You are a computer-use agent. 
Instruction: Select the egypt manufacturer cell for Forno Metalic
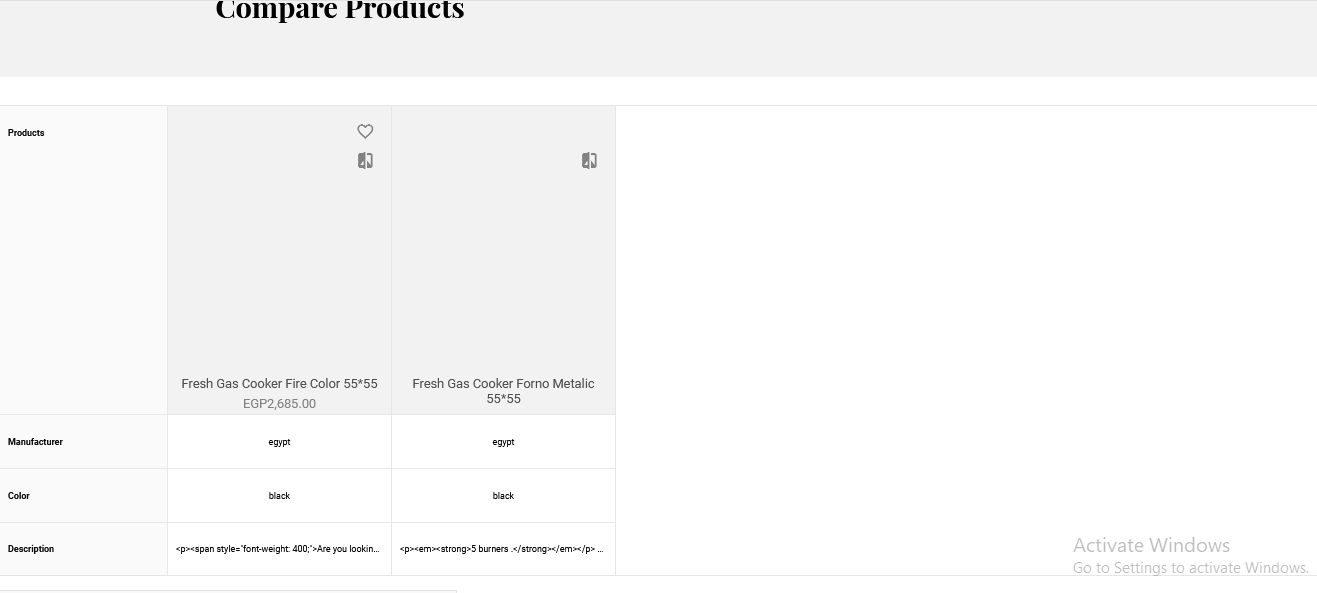(x=503, y=441)
